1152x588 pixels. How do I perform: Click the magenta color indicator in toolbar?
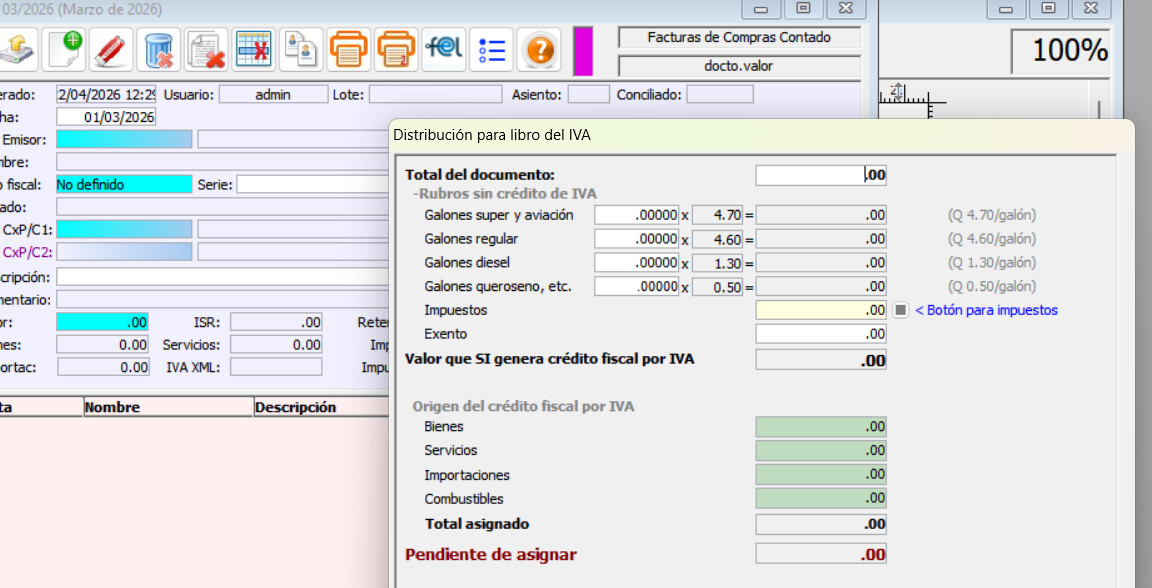[x=583, y=49]
